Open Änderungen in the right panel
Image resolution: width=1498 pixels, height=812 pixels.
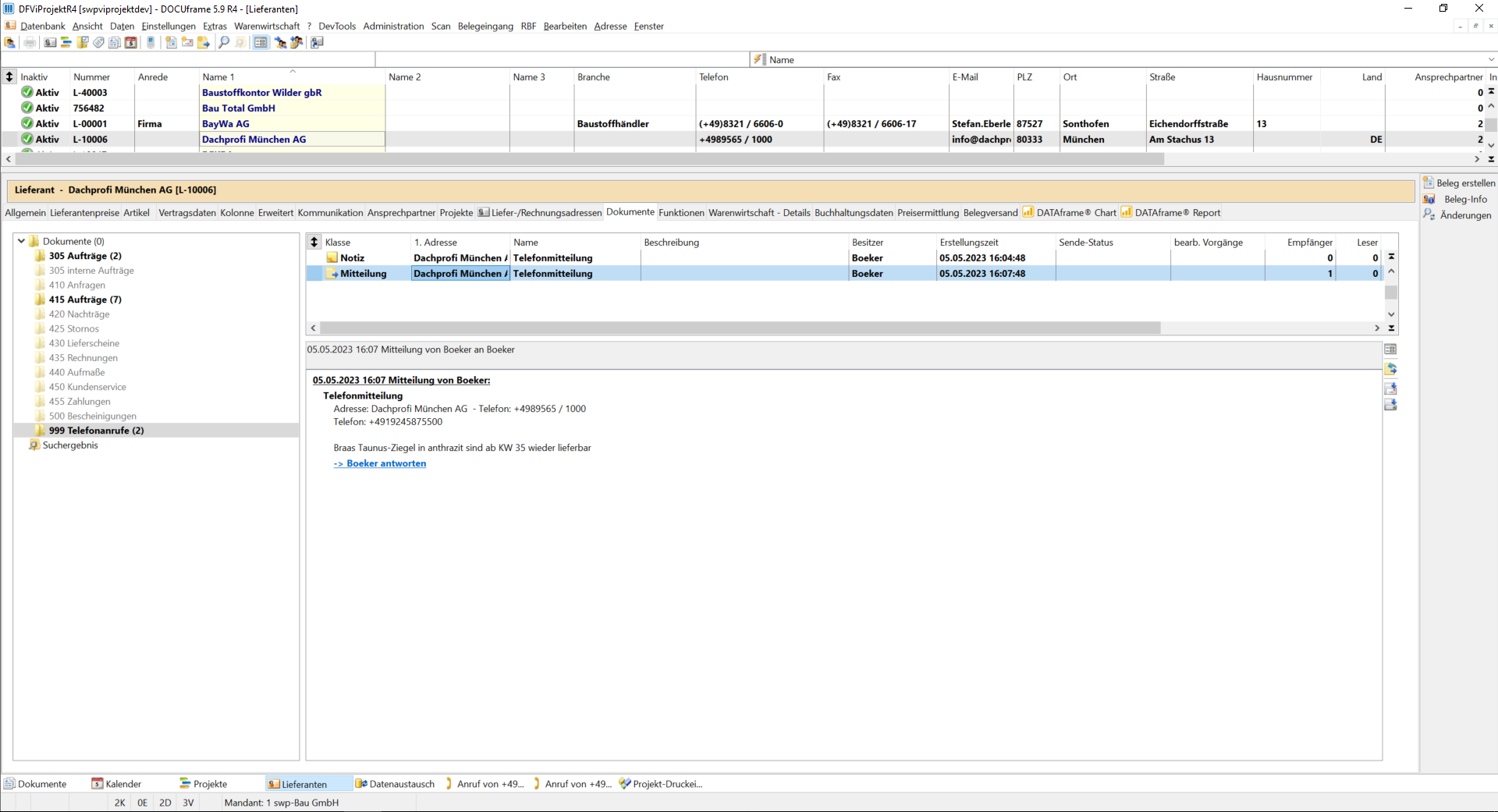point(1457,215)
